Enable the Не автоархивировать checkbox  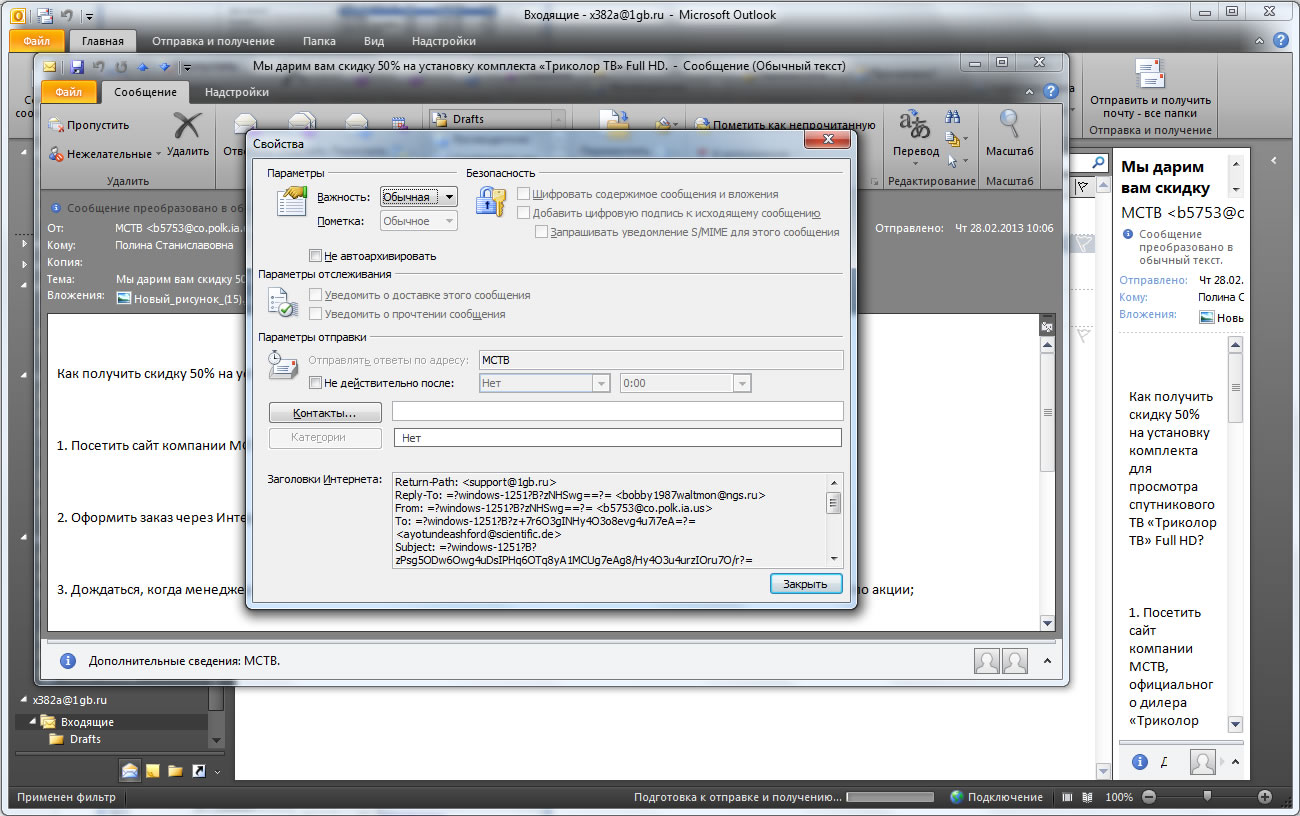(316, 256)
